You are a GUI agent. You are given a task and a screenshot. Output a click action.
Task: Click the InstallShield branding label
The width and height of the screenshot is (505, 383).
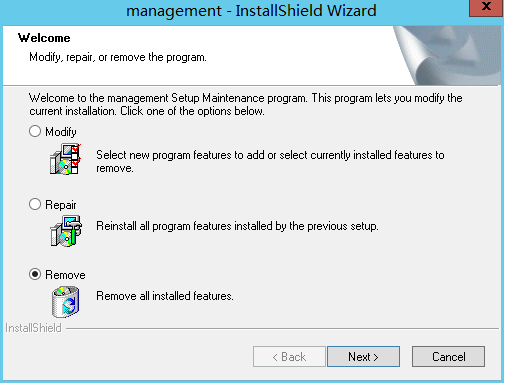[x=33, y=328]
